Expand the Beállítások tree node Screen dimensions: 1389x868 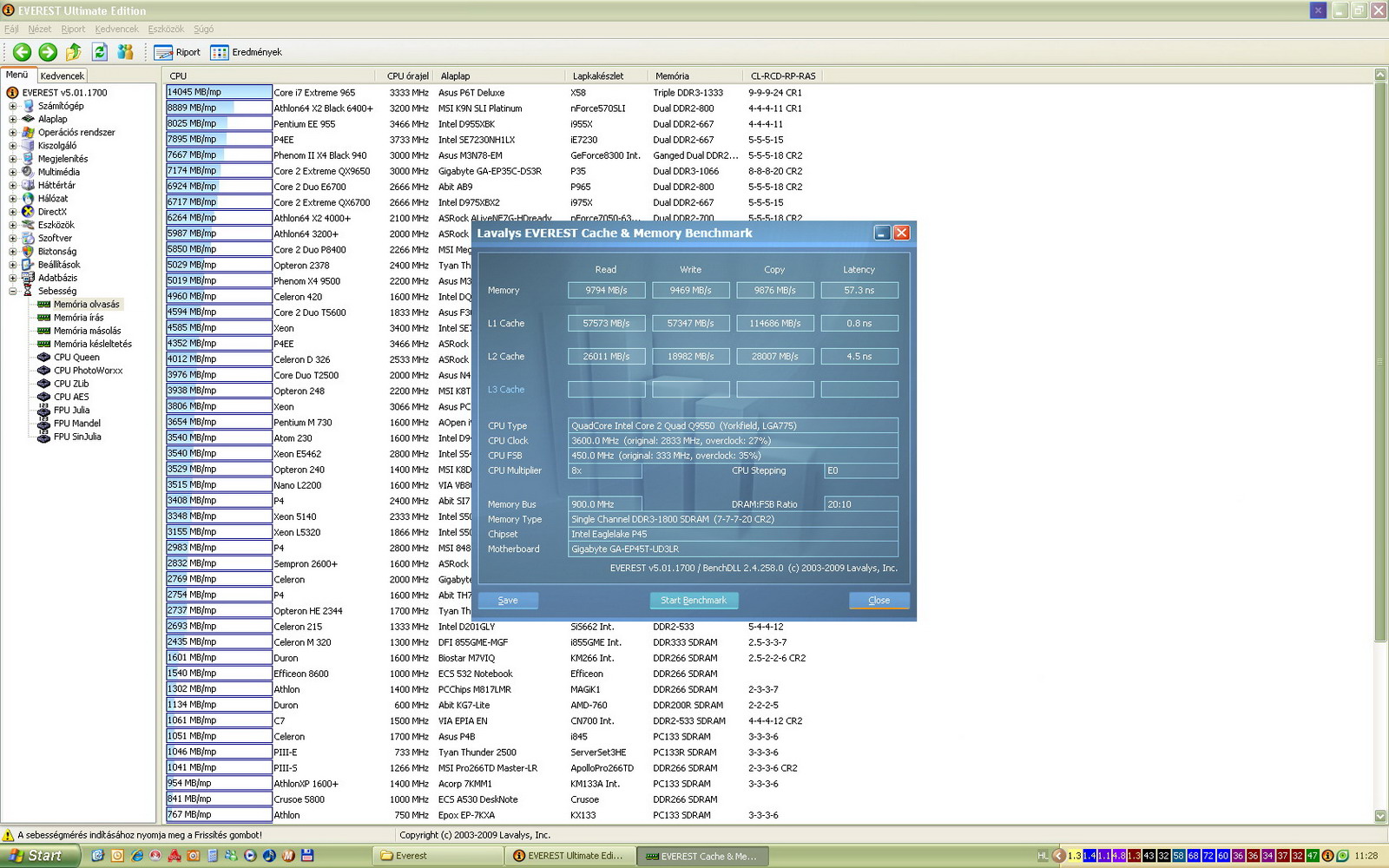(x=13, y=265)
